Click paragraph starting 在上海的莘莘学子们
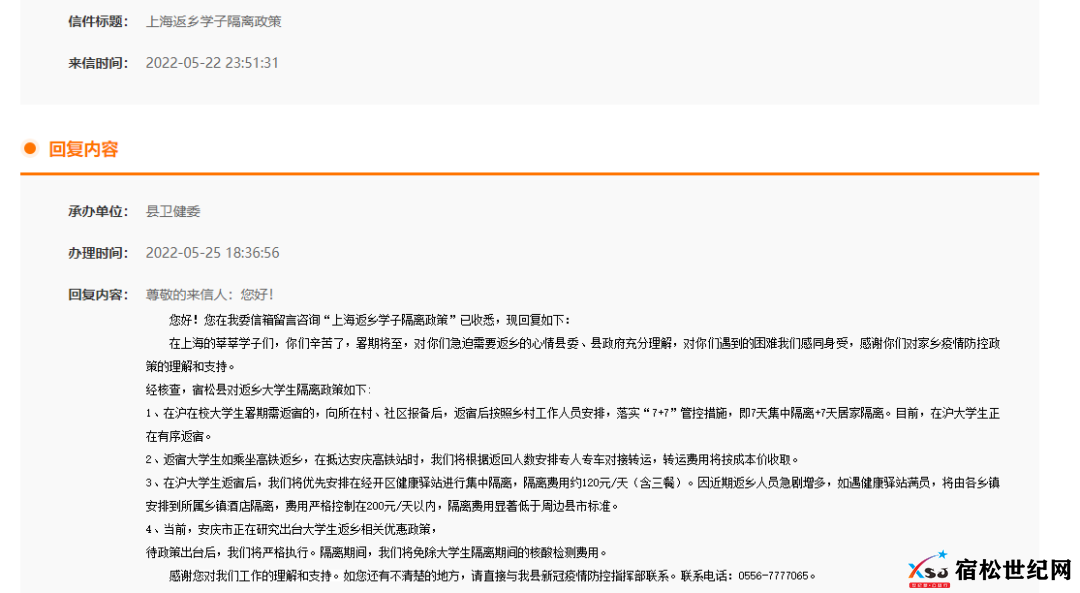Screen dimensions: 1080x593 (x=584, y=344)
